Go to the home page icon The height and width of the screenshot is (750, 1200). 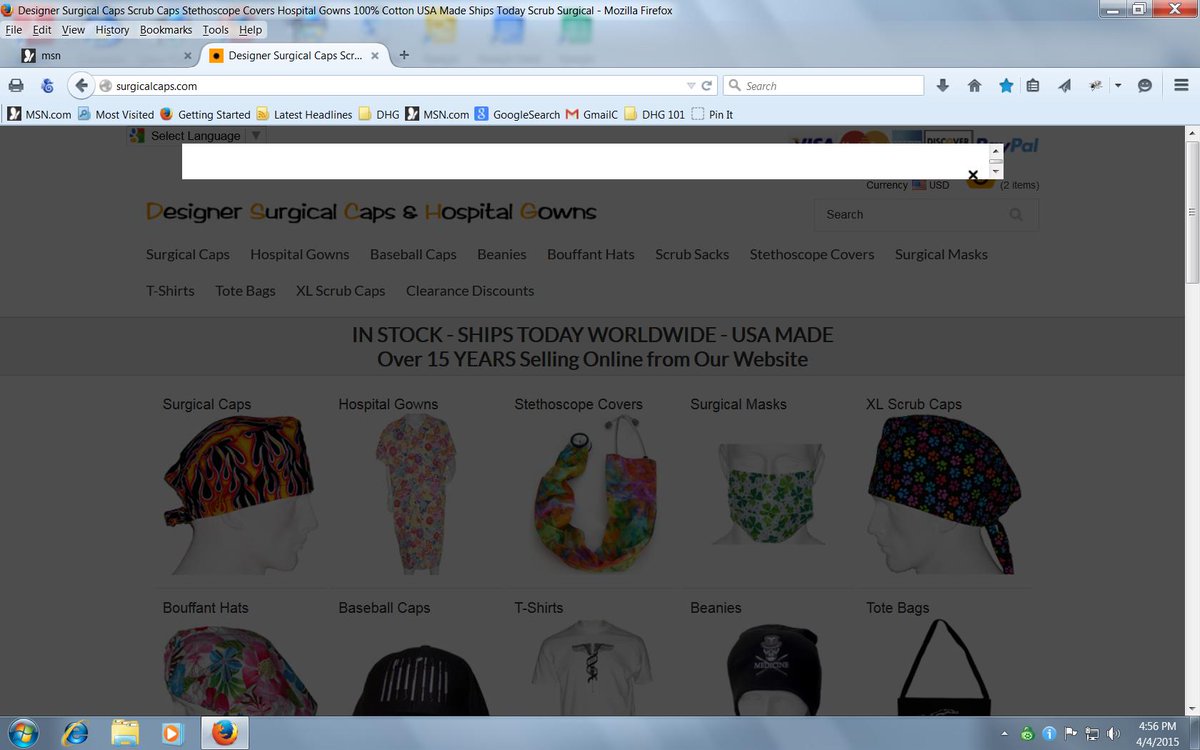[x=974, y=86]
